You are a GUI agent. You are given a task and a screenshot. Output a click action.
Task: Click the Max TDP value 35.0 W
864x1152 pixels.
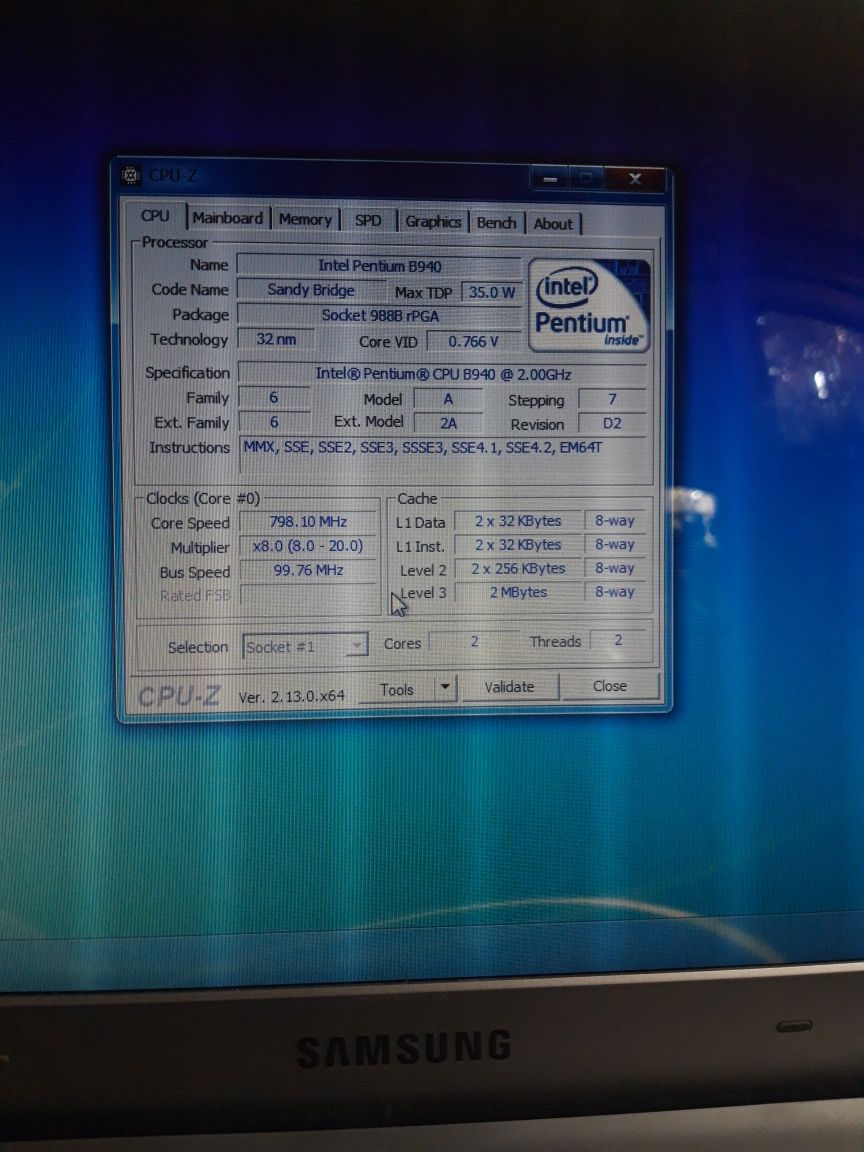pyautogui.click(x=492, y=292)
